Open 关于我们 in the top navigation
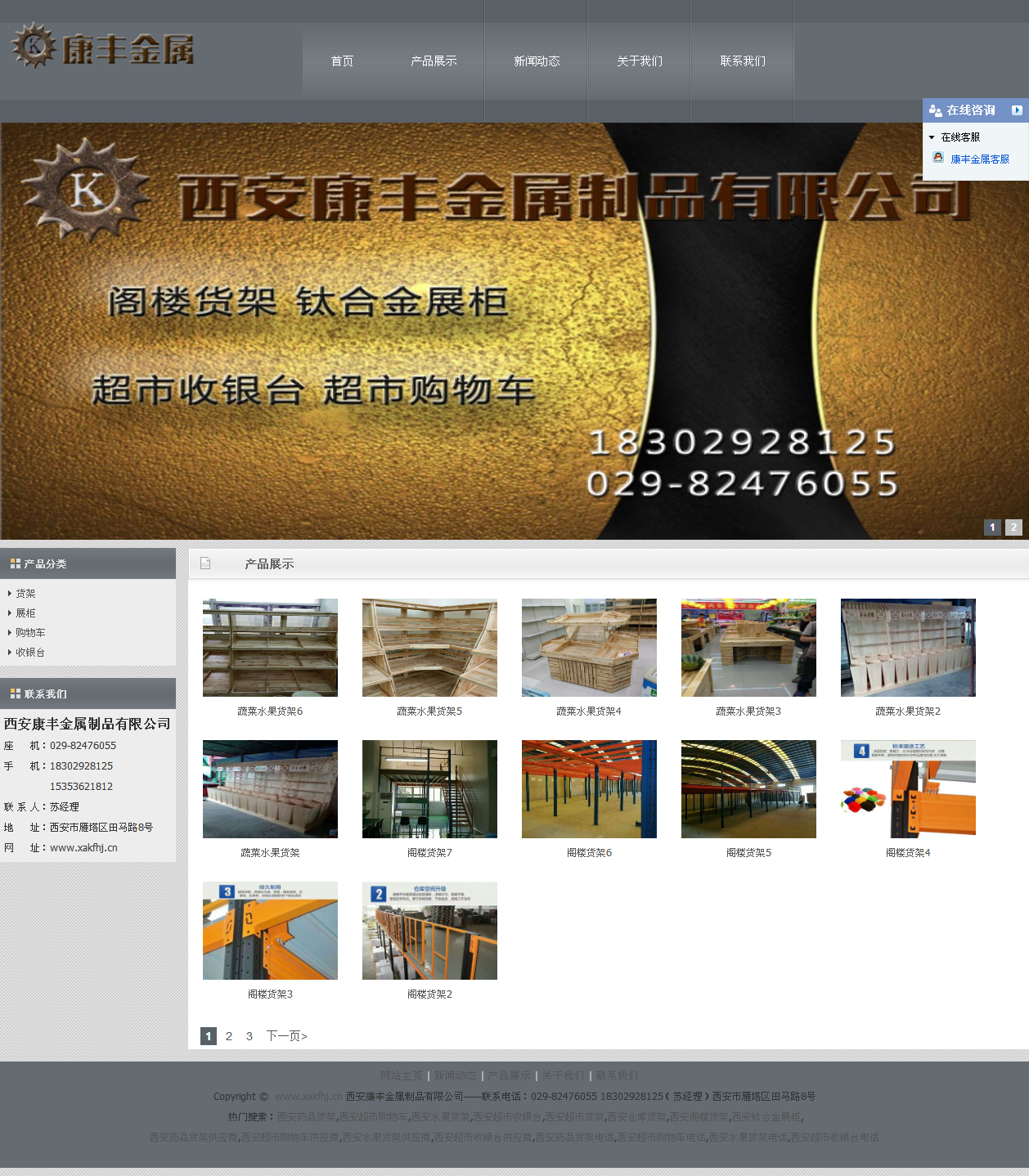Screen dimensions: 1029x1176 coord(640,61)
